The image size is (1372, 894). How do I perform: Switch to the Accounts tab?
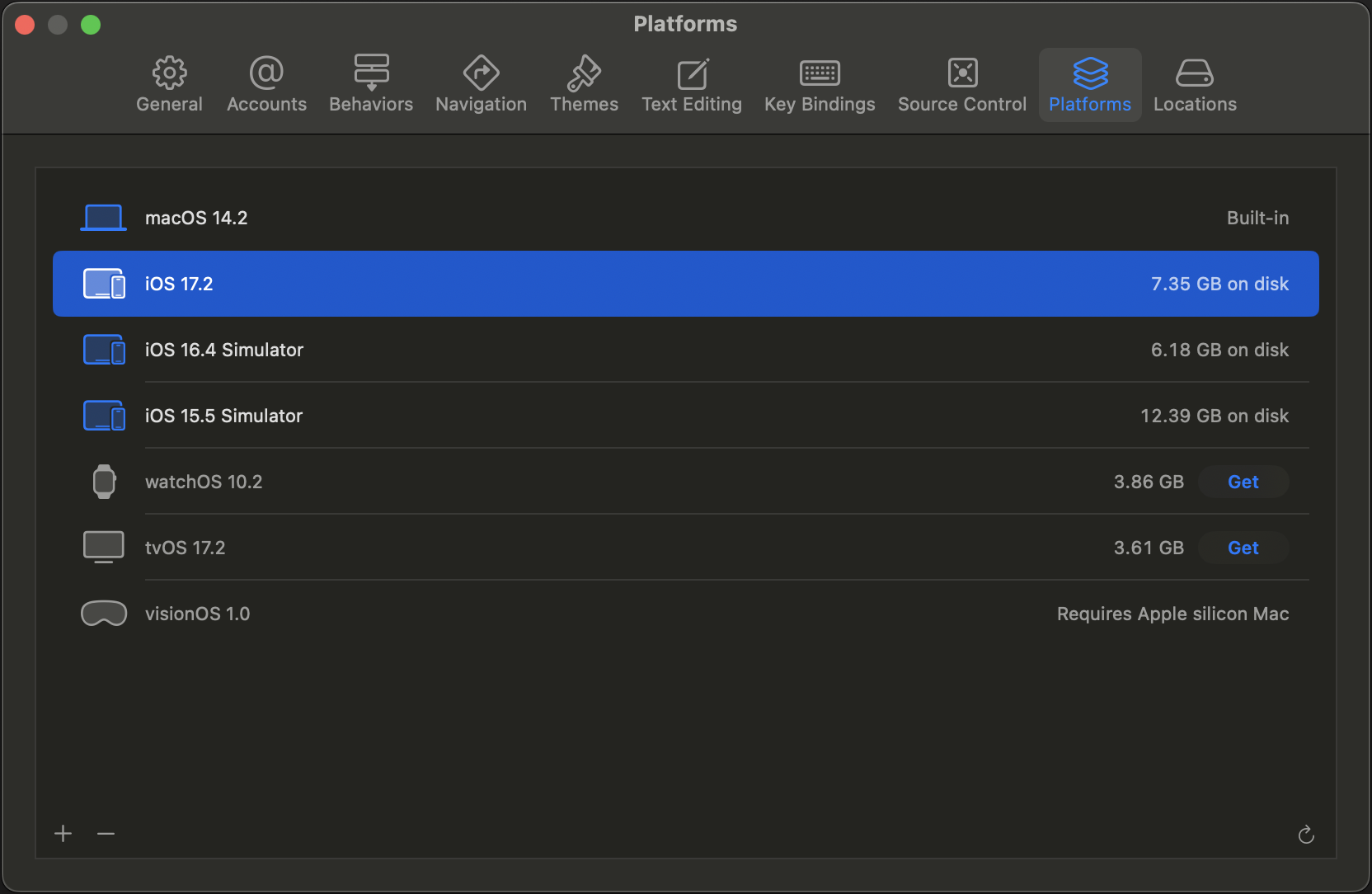[266, 85]
